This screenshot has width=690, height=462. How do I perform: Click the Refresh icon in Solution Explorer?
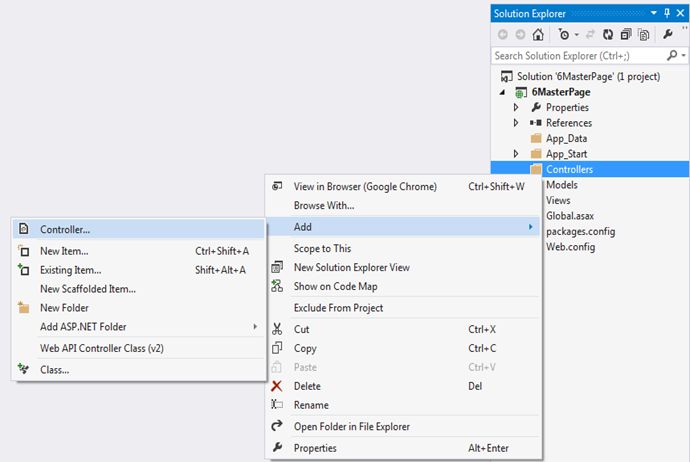coord(608,34)
